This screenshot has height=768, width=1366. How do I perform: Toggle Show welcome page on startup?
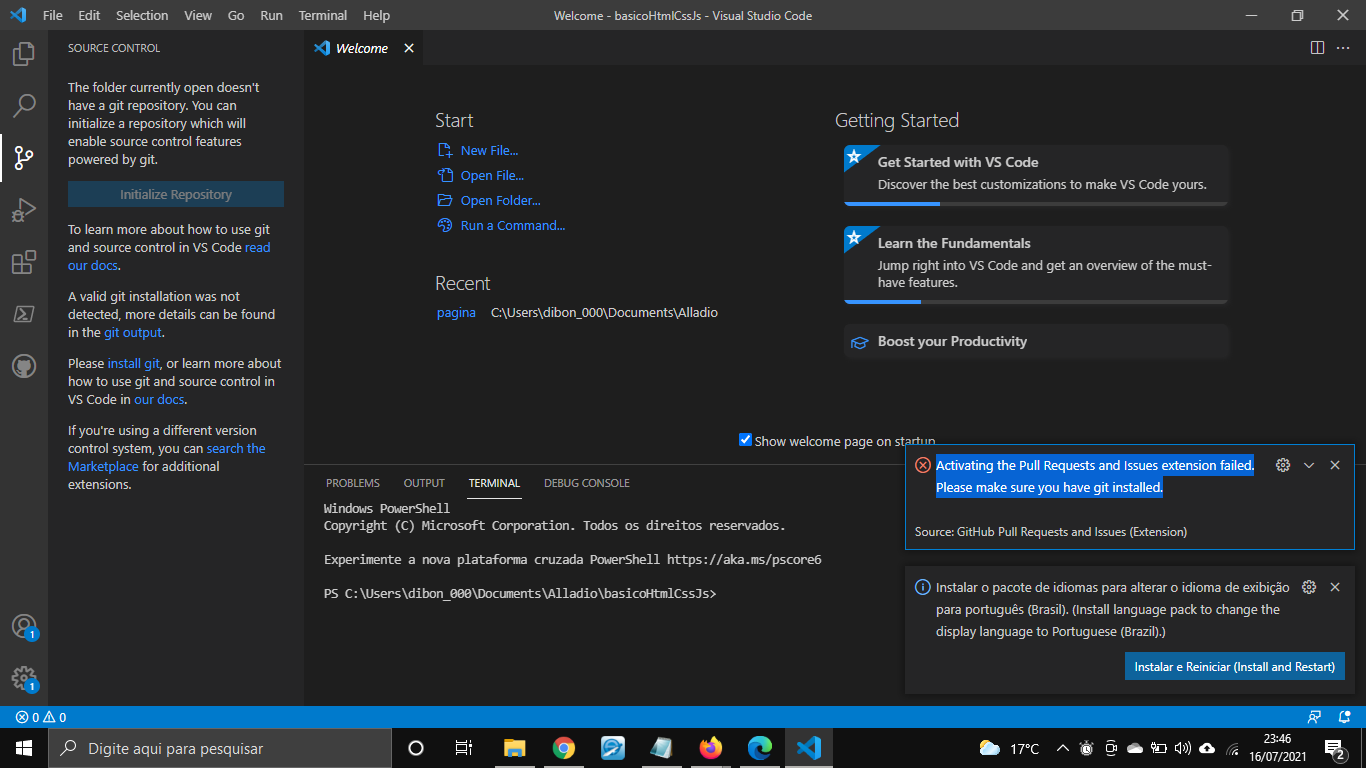click(x=745, y=439)
